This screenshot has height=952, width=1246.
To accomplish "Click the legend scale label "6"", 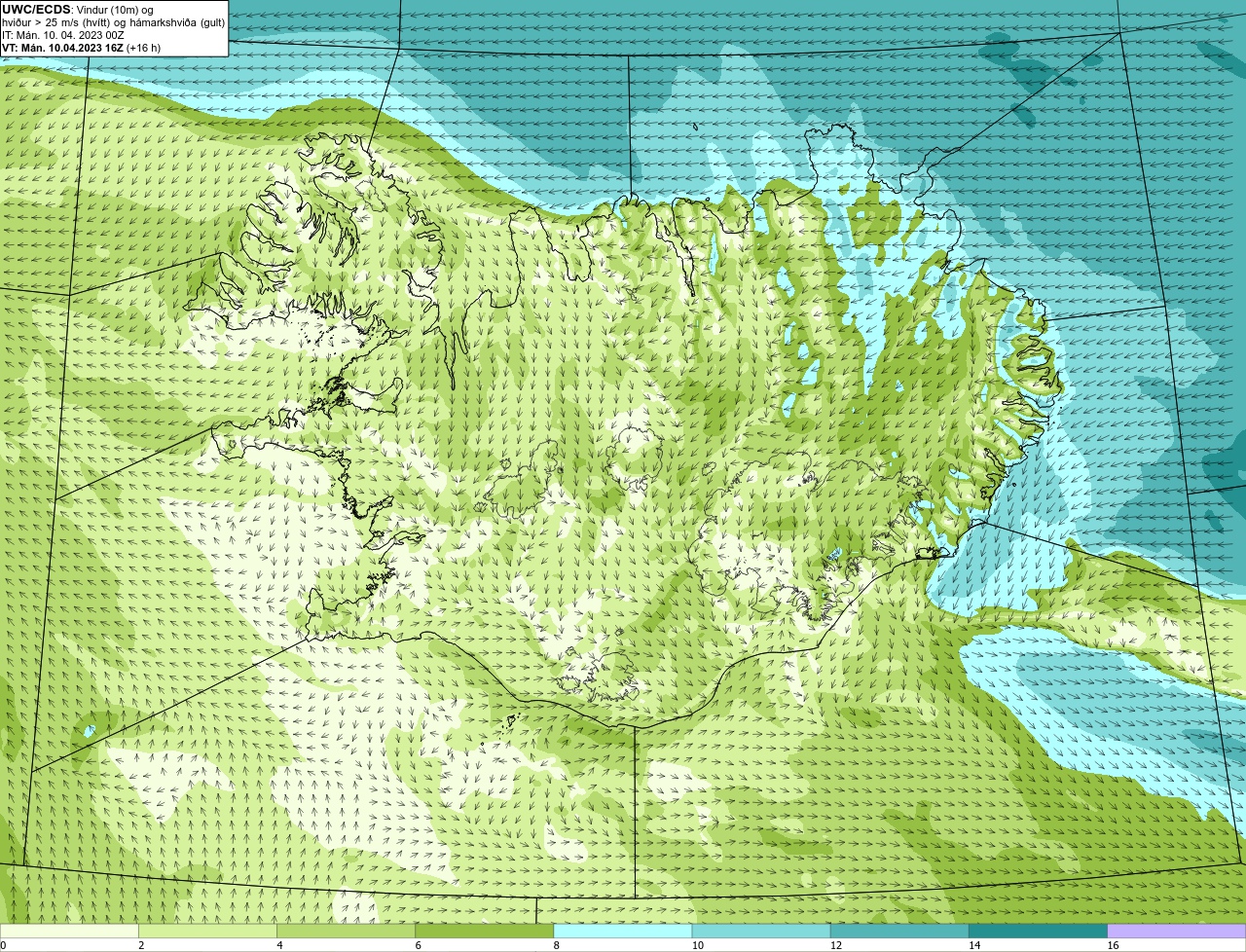I will (x=419, y=945).
